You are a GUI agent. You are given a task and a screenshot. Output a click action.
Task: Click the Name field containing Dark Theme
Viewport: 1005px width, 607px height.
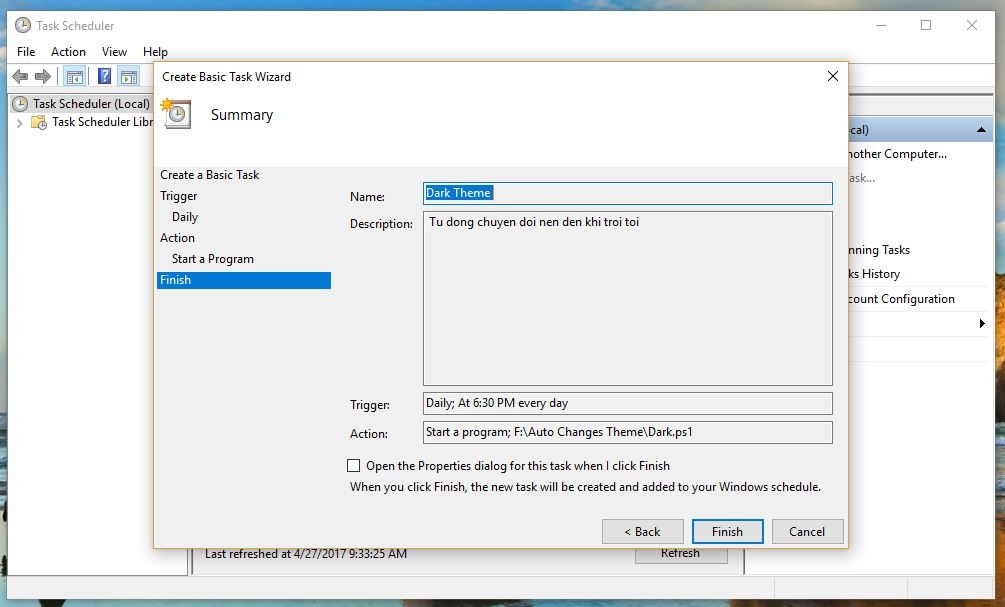(x=628, y=193)
